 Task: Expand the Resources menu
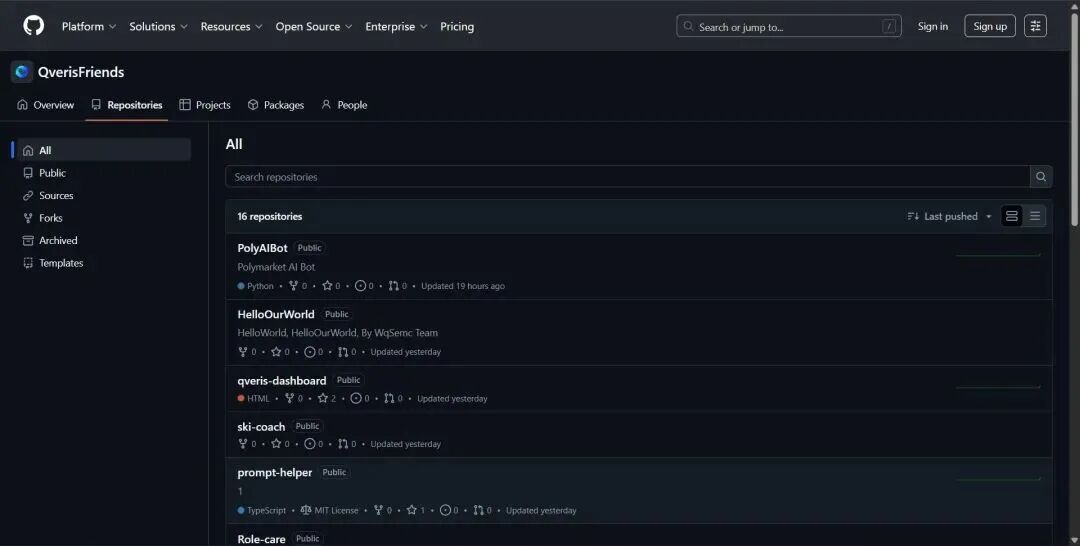click(x=231, y=26)
